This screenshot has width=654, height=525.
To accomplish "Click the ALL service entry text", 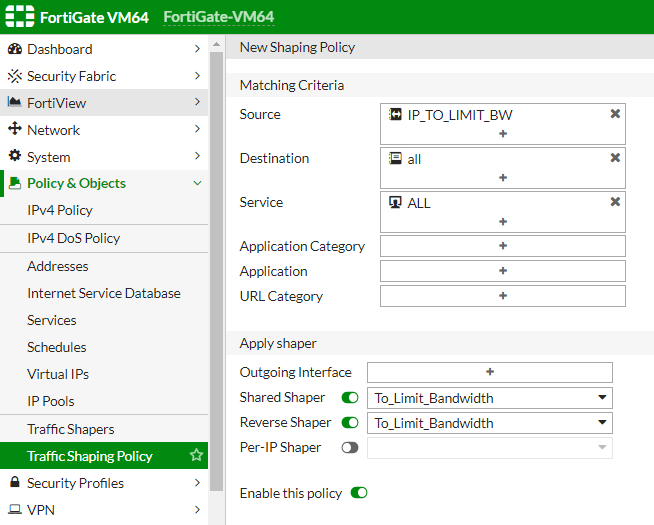I will (419, 203).
